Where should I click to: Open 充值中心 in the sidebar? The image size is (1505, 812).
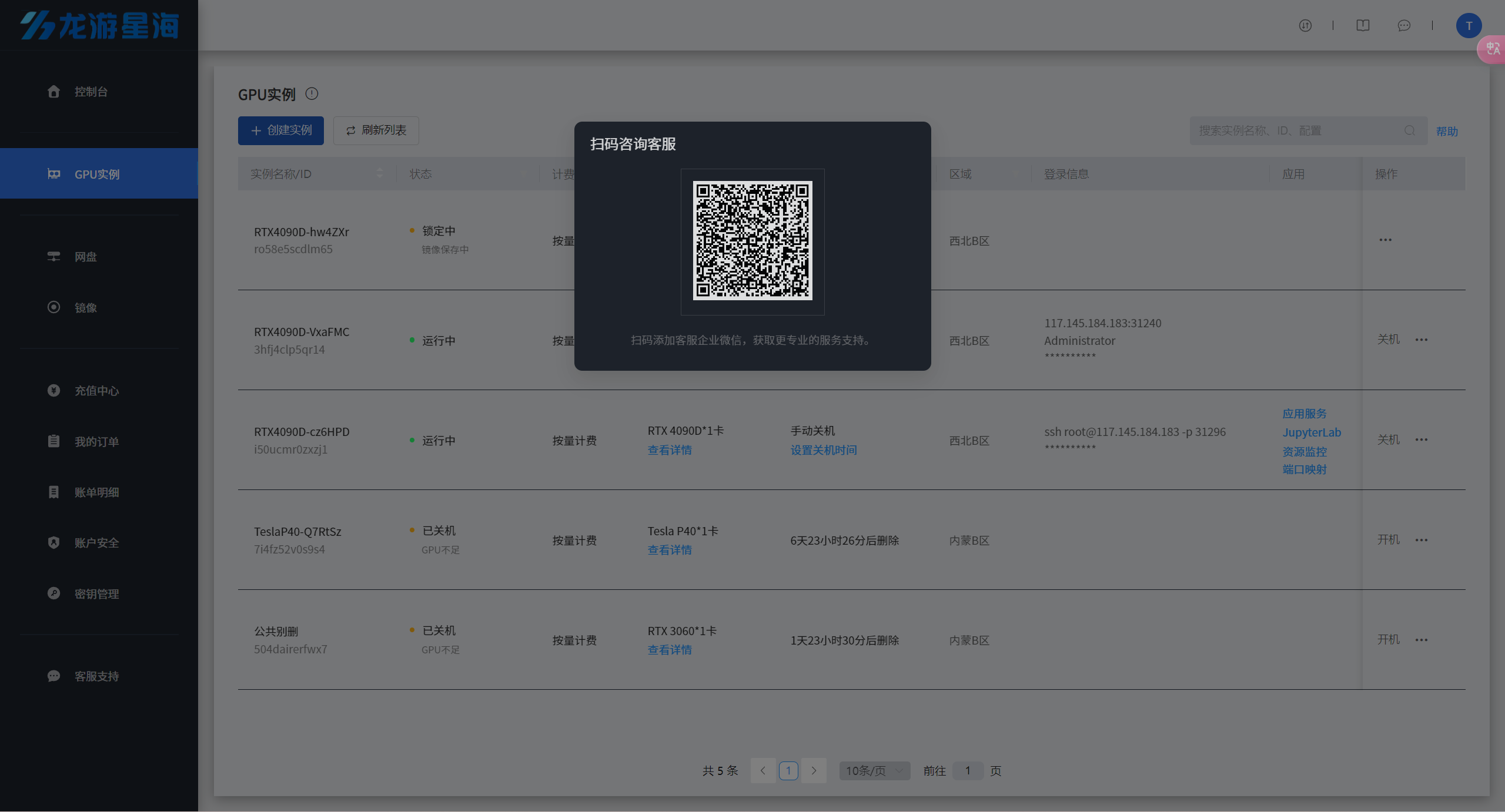click(x=96, y=391)
